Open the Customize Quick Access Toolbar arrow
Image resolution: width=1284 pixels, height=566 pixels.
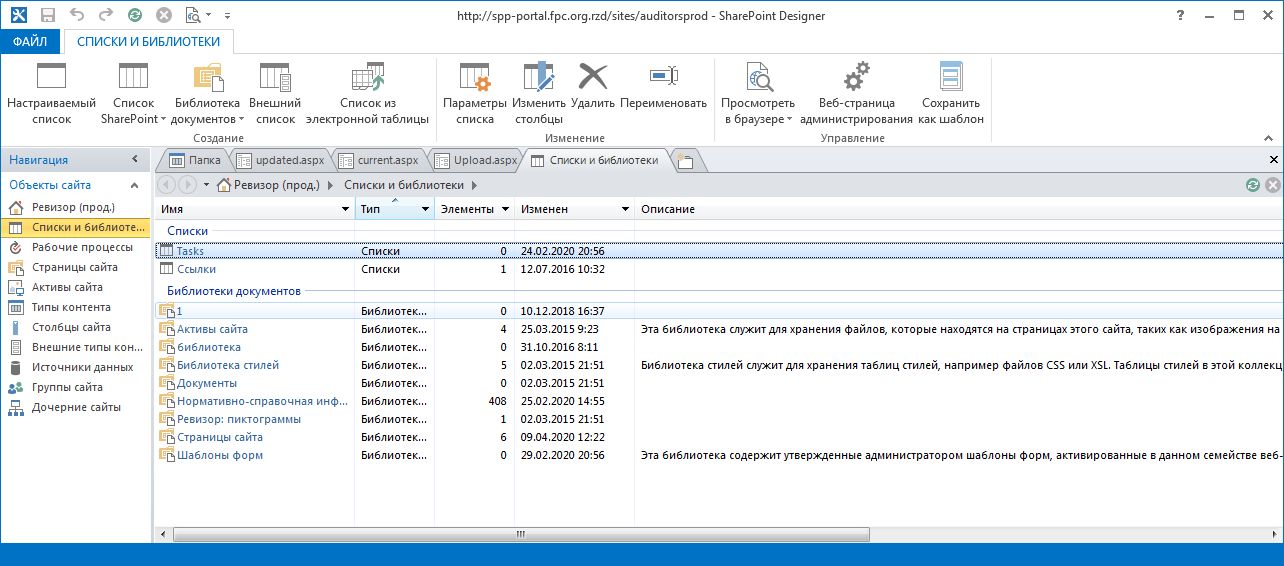(x=228, y=16)
